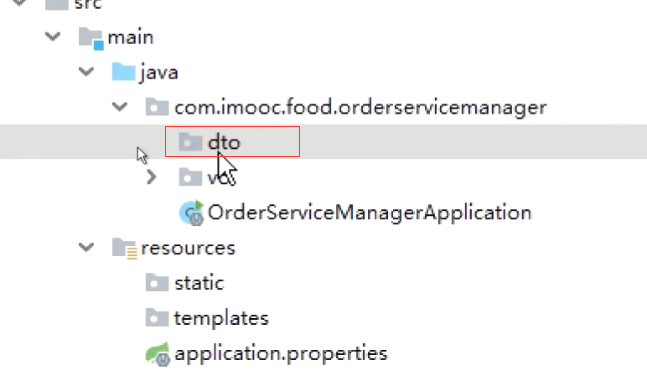This screenshot has height=375, width=647.
Task: Select the com.imooc.food.orderservicemanager package label
Action: [x=361, y=108]
